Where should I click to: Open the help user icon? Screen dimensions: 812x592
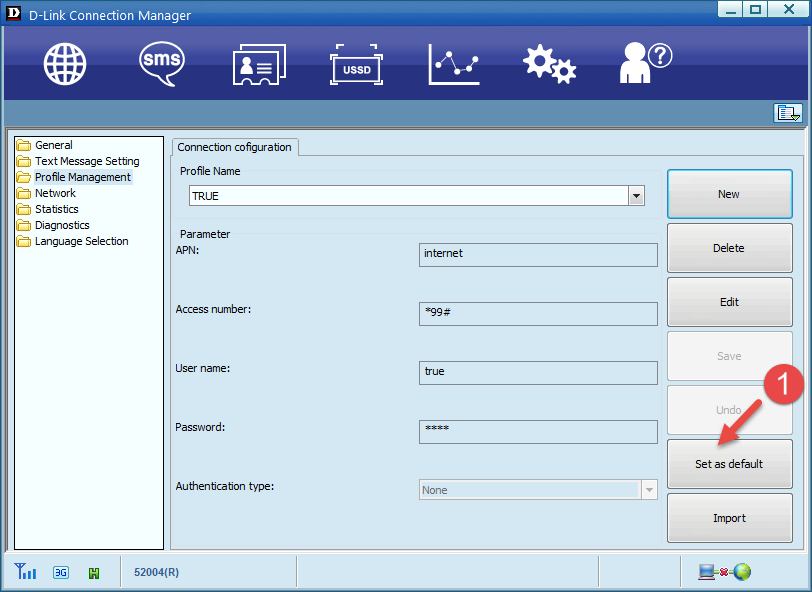[646, 63]
